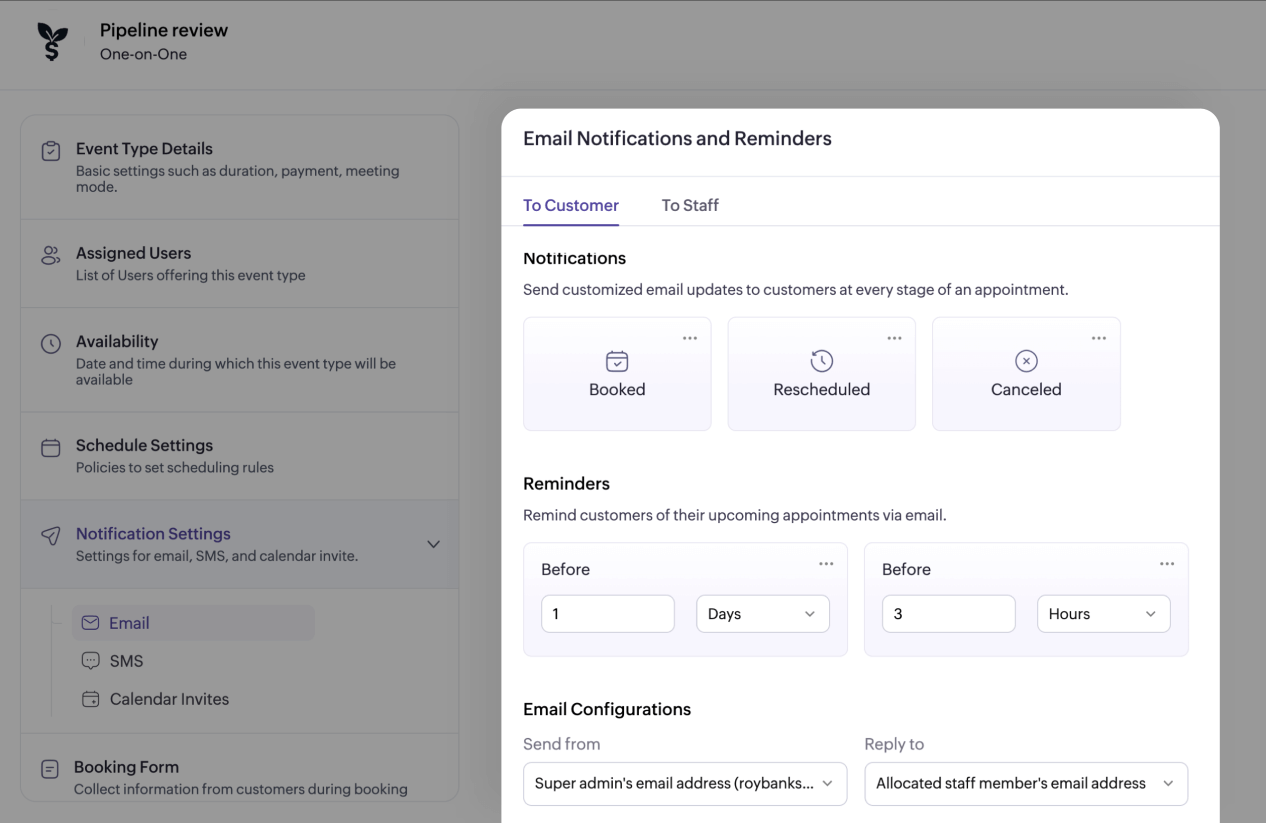
Task: Select the Email icon in Notification Settings
Action: pos(90,622)
